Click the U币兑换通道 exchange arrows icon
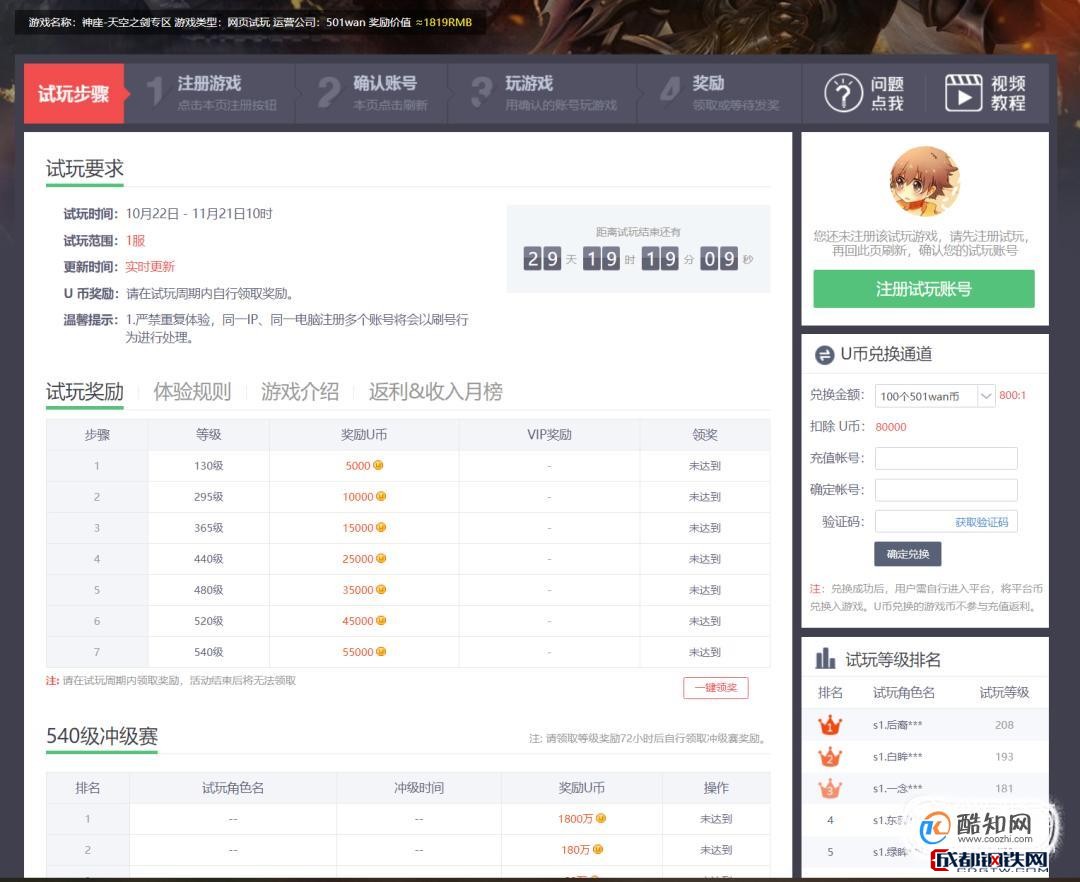This screenshot has height=882, width=1080. [x=823, y=356]
